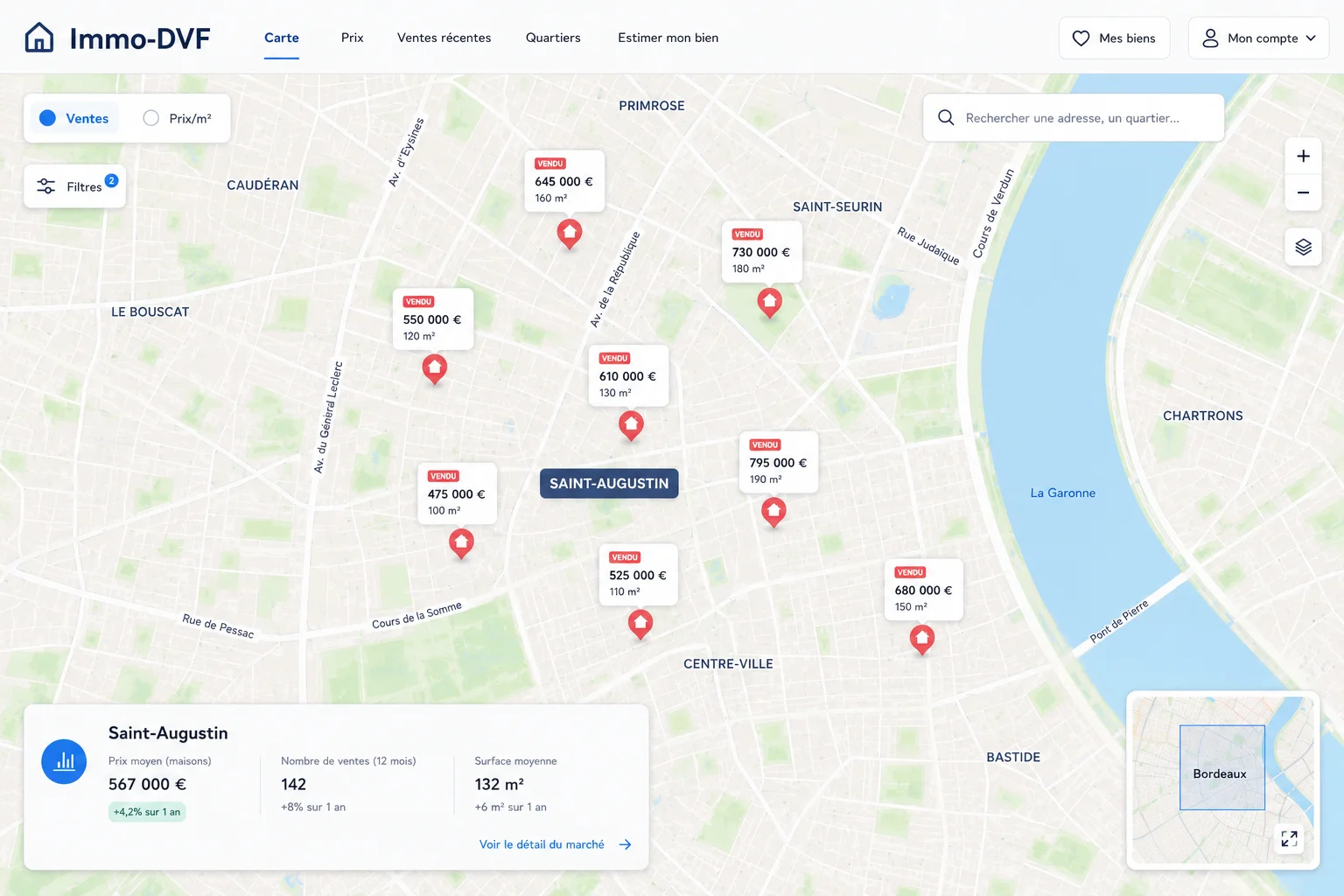
Task: Go to the Ventes récentes tab
Action: [x=444, y=38]
